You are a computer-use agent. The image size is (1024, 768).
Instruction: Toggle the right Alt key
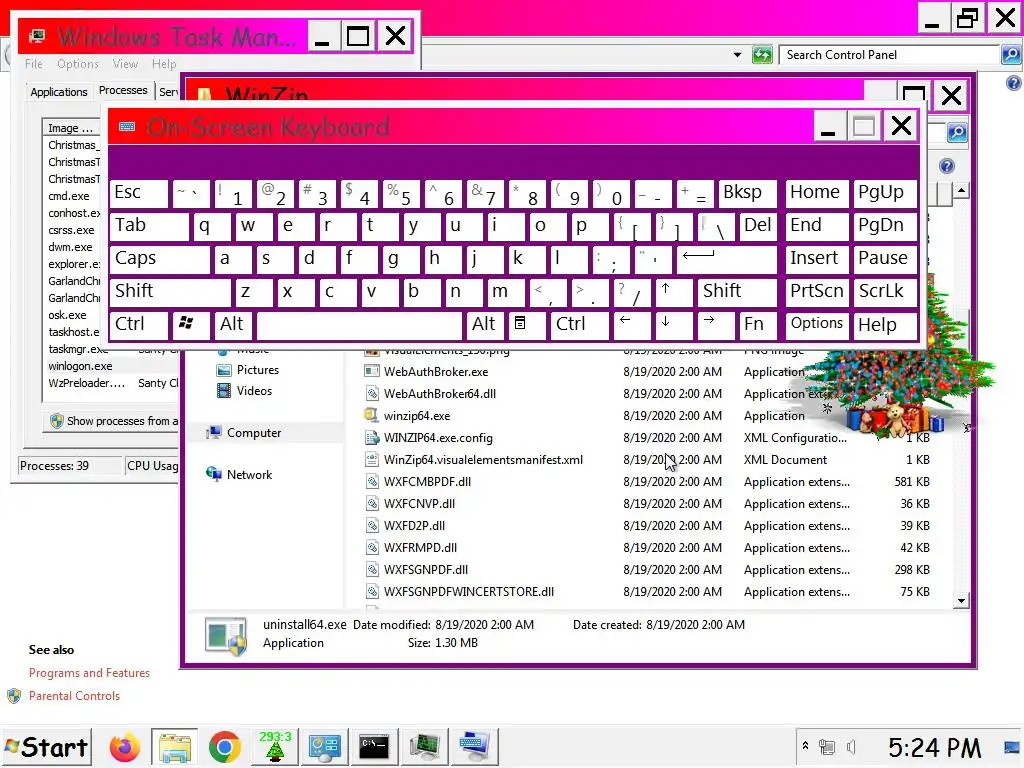(x=484, y=325)
